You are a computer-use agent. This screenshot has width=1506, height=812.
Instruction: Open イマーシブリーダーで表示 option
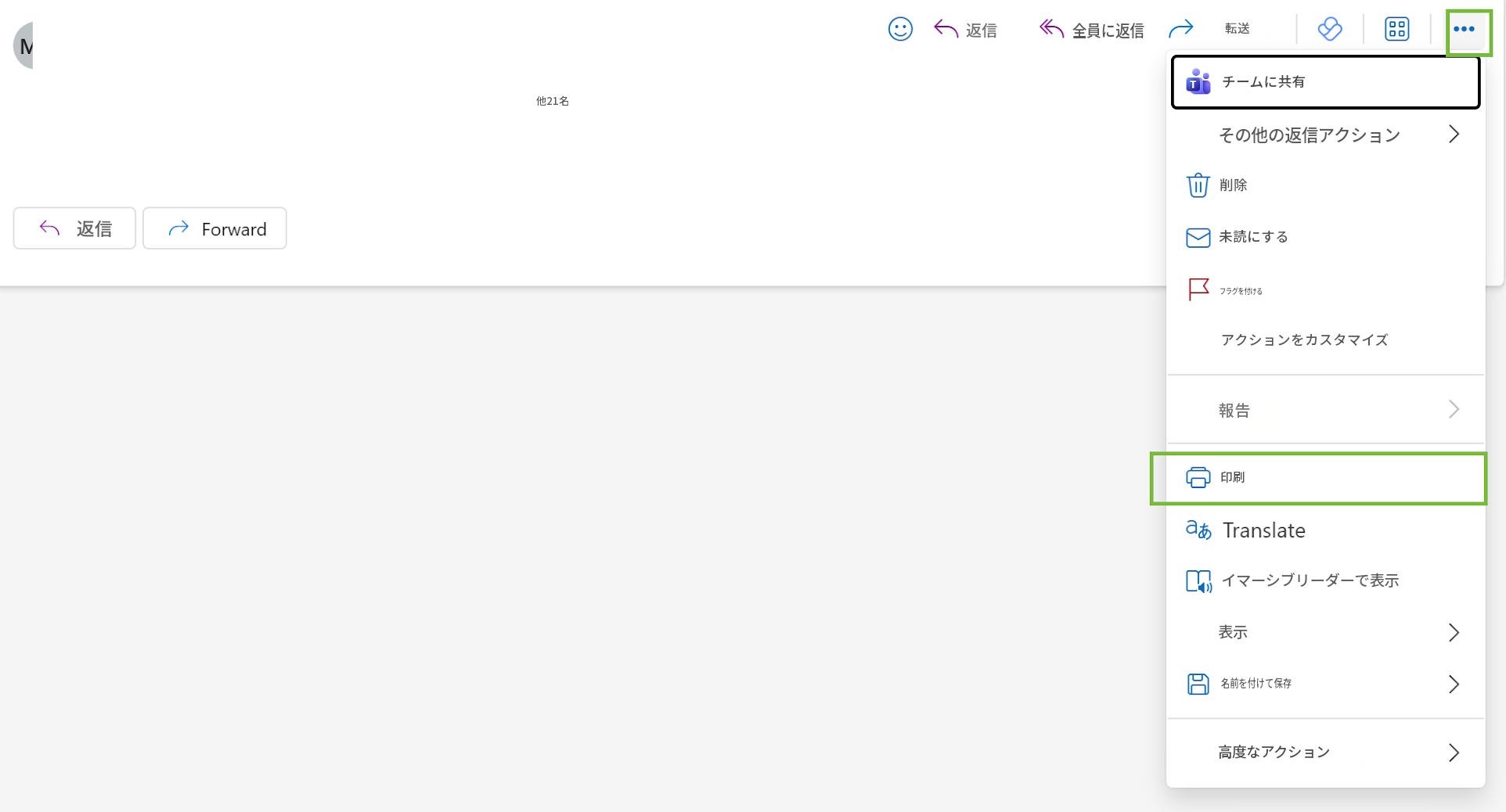[x=1325, y=580]
